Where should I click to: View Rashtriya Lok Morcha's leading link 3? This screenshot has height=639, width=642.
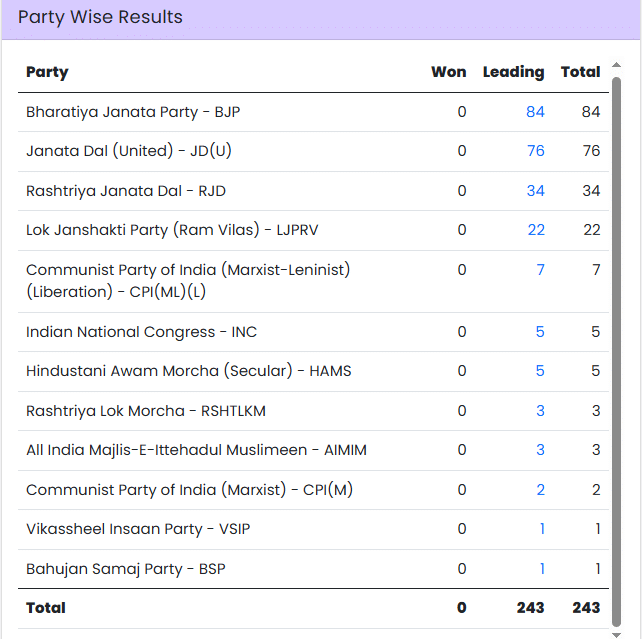tap(540, 411)
